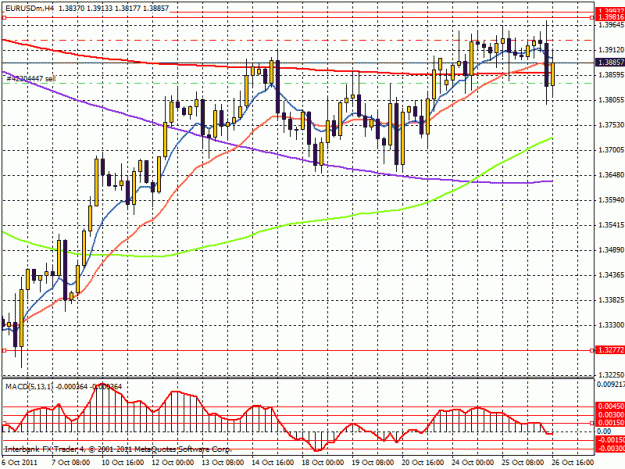
Task: Click the 24 Oct 00:00 time label
Action: click(473, 462)
